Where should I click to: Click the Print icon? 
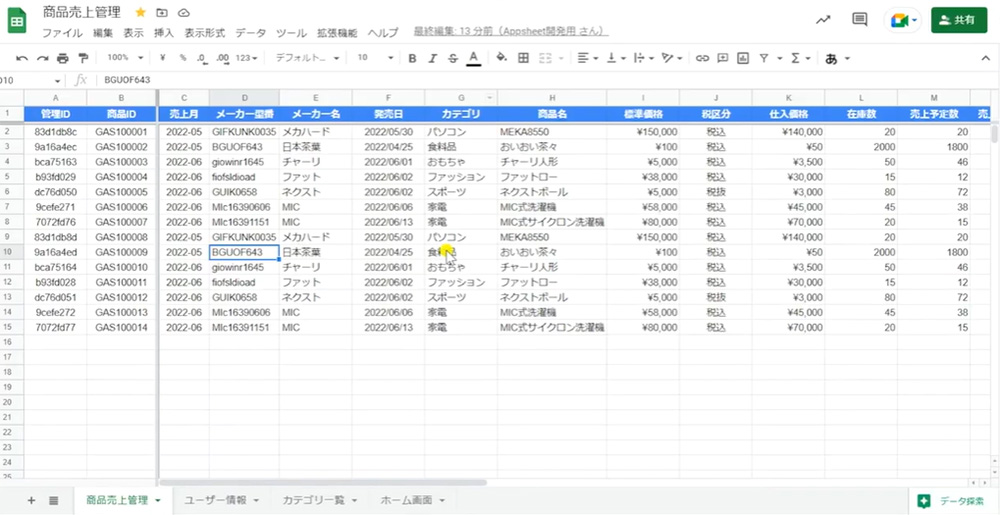click(62, 58)
